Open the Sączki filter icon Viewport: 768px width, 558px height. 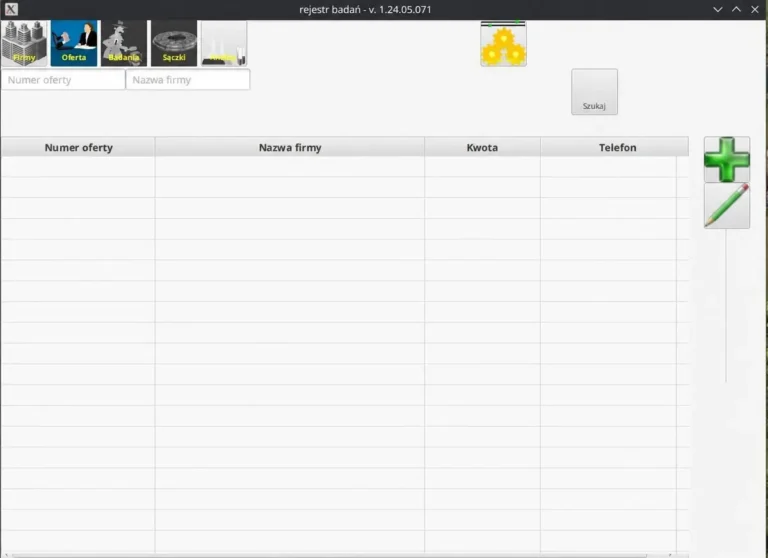point(174,43)
